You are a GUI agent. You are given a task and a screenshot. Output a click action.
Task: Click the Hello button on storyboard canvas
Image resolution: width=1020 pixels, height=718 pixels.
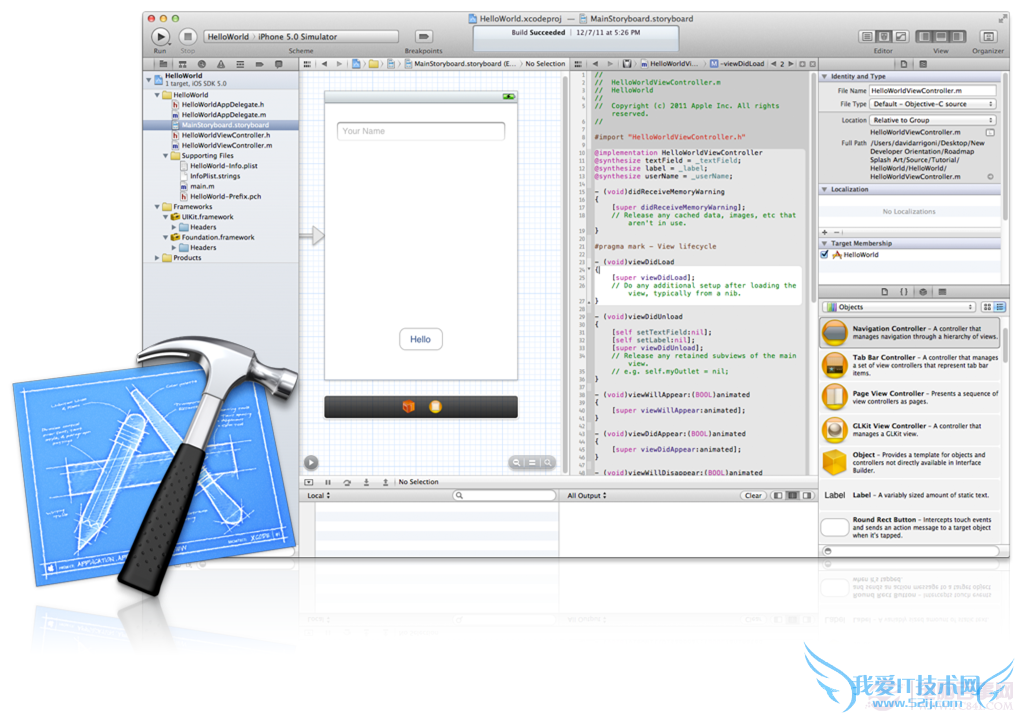pos(420,339)
